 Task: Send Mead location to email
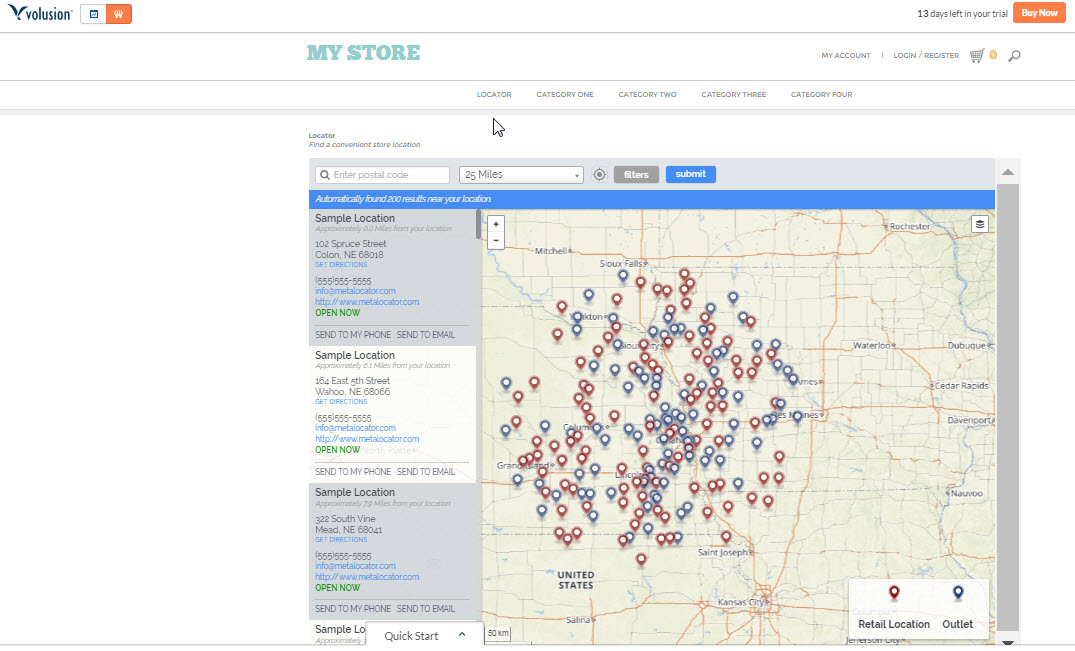(x=426, y=609)
